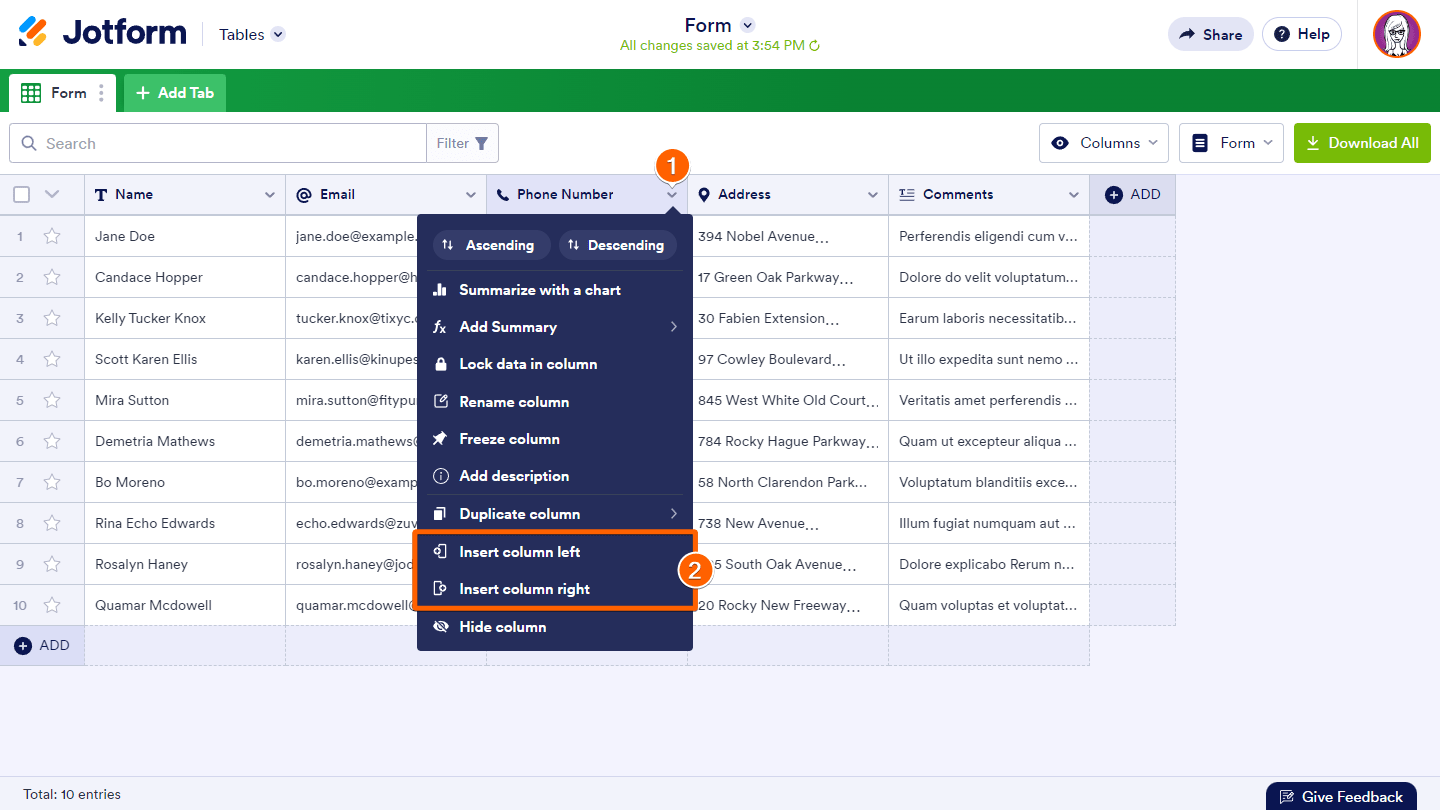Toggle the select-all rows checkbox

(21, 195)
